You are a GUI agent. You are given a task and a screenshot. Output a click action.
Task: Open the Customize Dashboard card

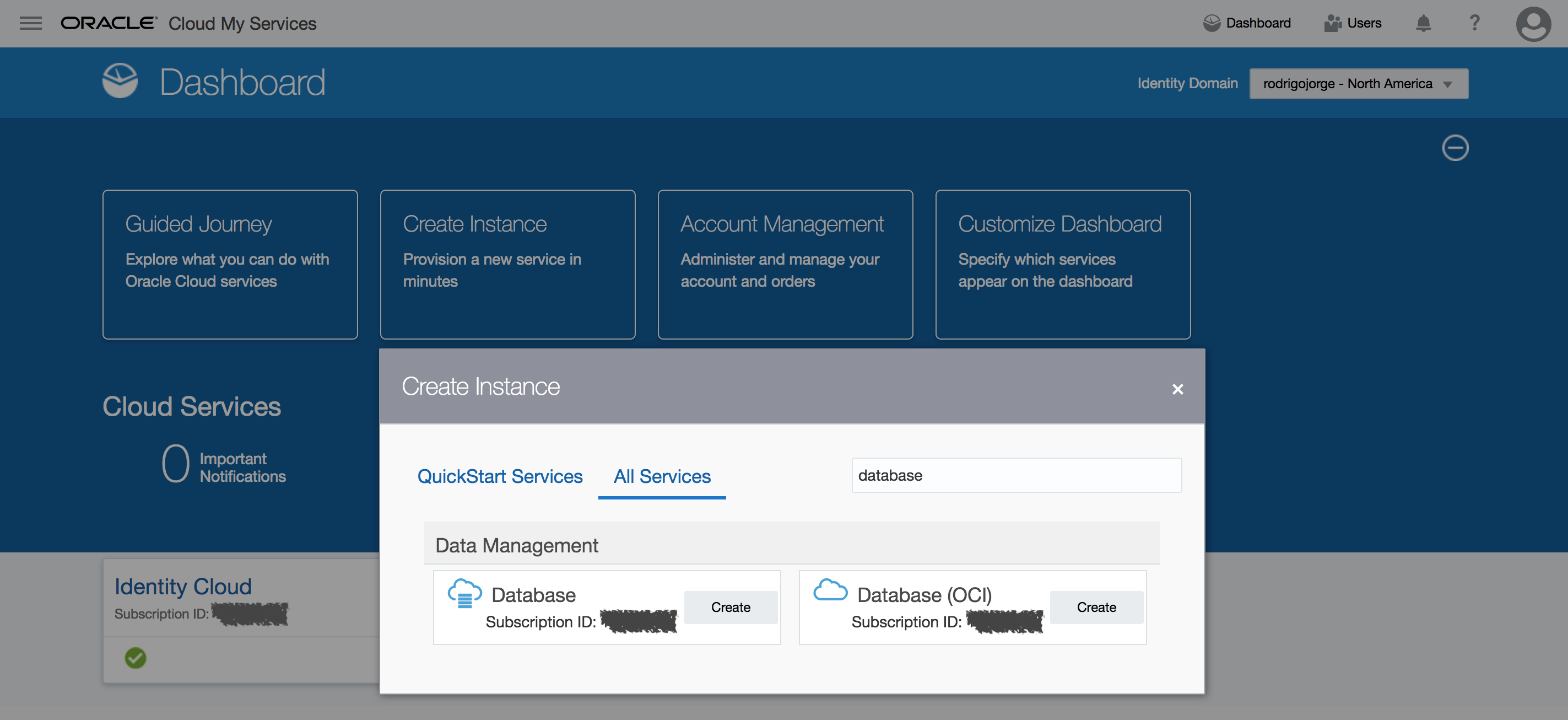[1063, 265]
